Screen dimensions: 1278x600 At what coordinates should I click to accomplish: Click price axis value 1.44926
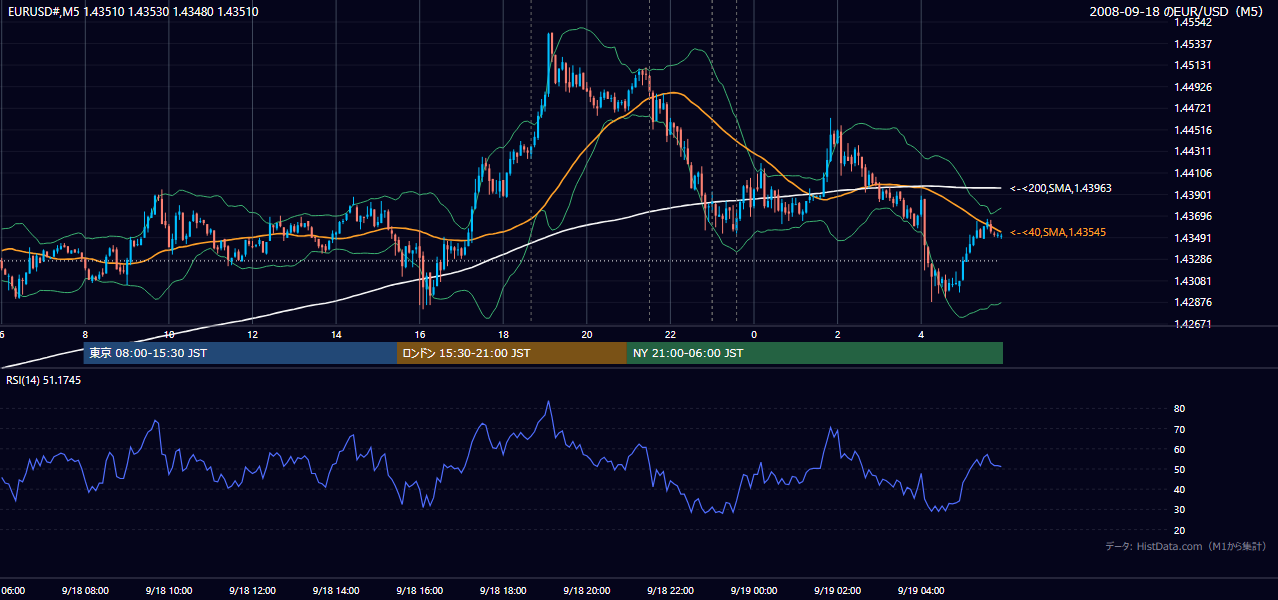pos(1194,87)
